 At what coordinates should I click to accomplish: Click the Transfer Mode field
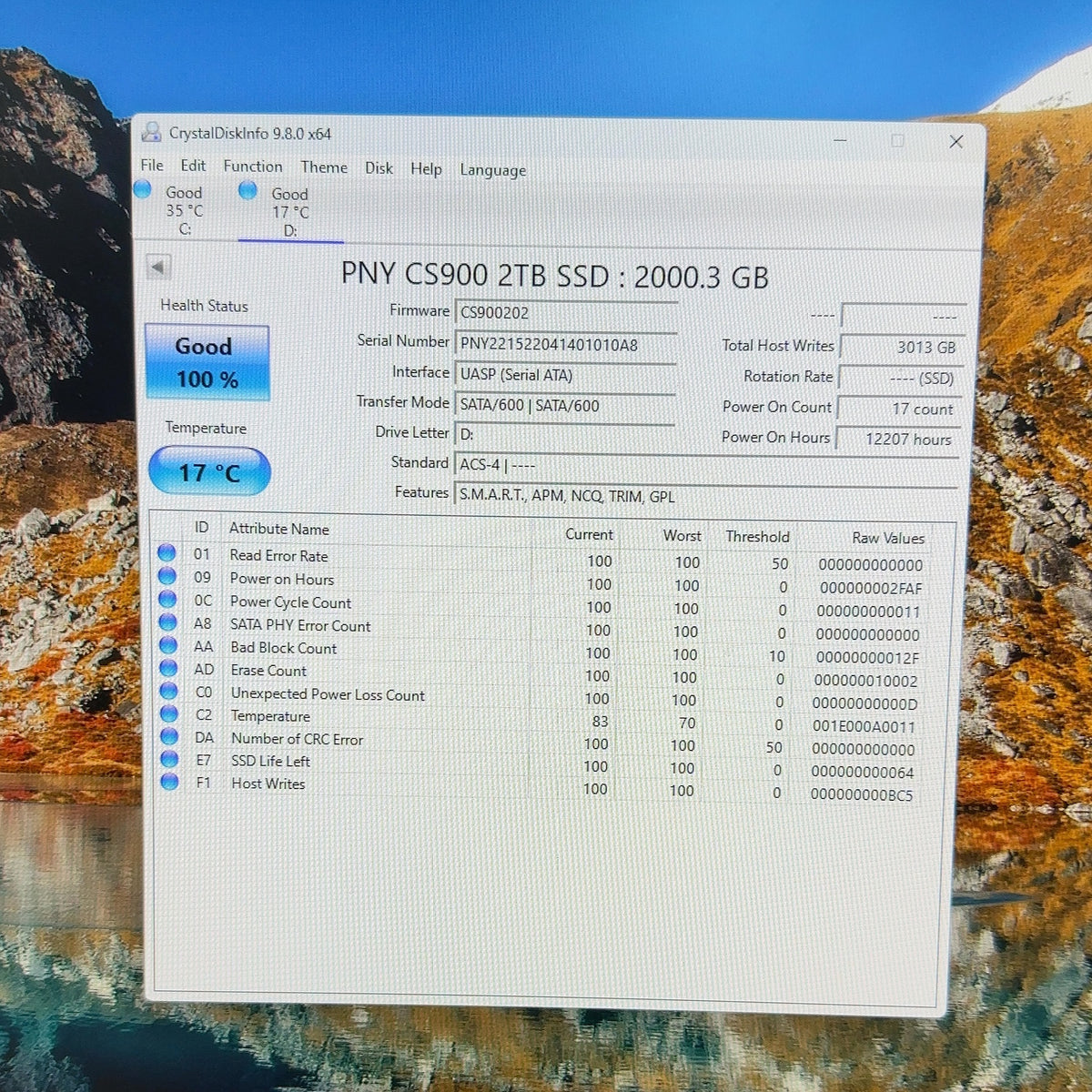click(564, 406)
